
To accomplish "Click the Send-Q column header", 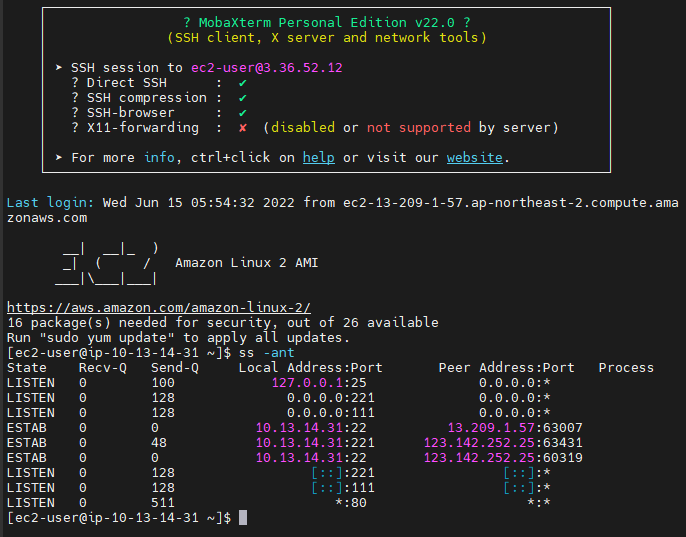I will (x=175, y=368).
